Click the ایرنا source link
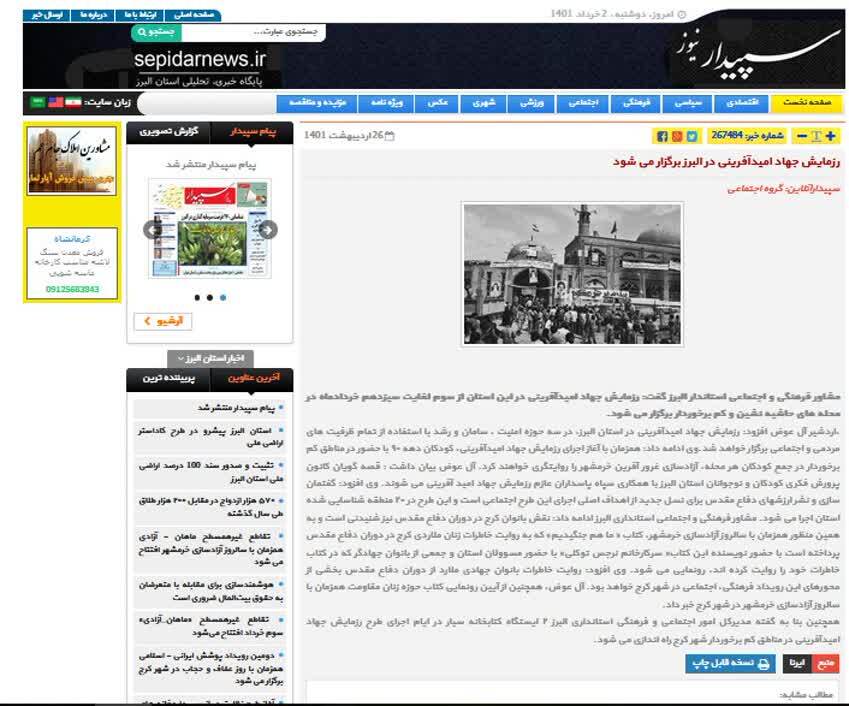Viewport: 849px width, 706px height. (x=797, y=663)
